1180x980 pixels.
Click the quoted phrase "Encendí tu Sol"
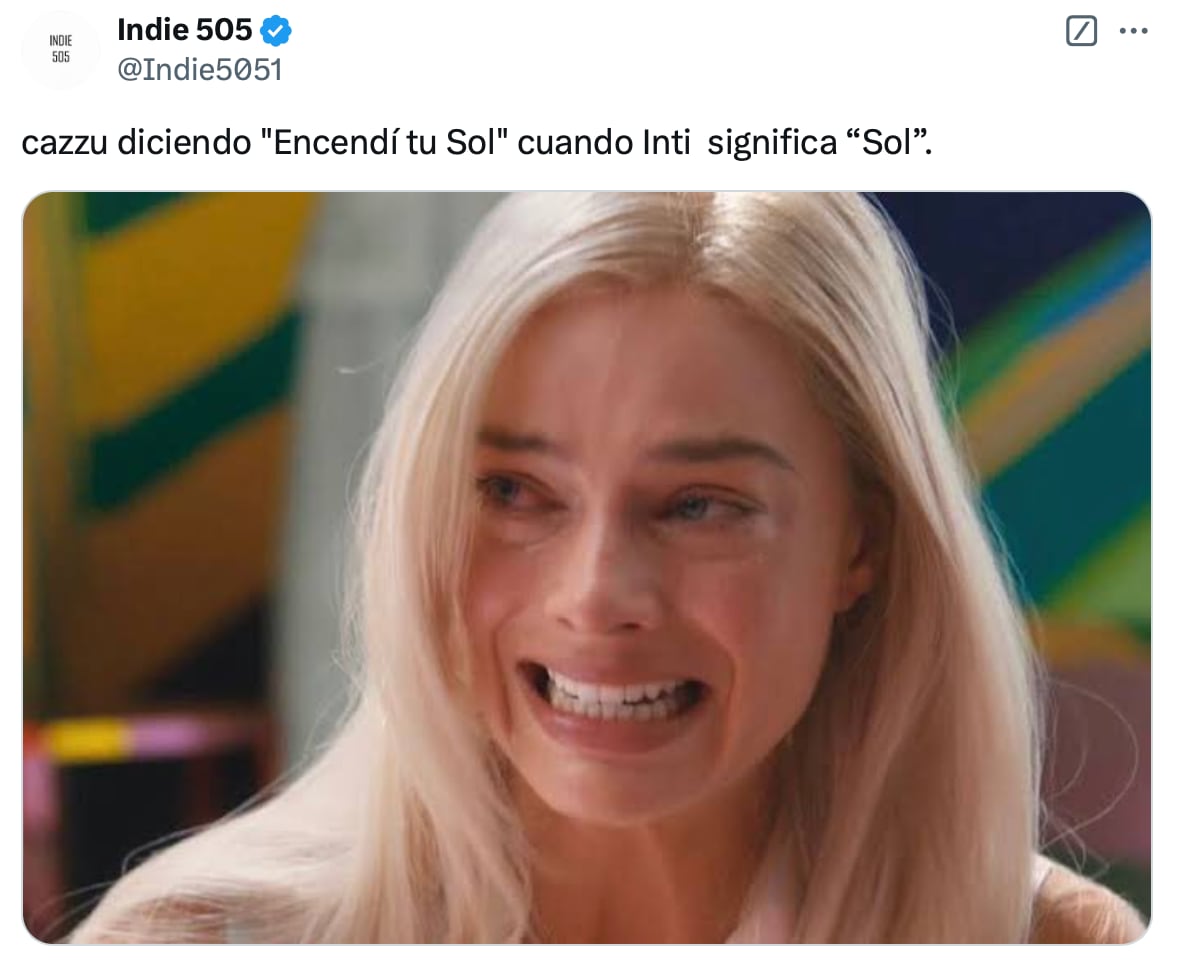click(x=384, y=142)
